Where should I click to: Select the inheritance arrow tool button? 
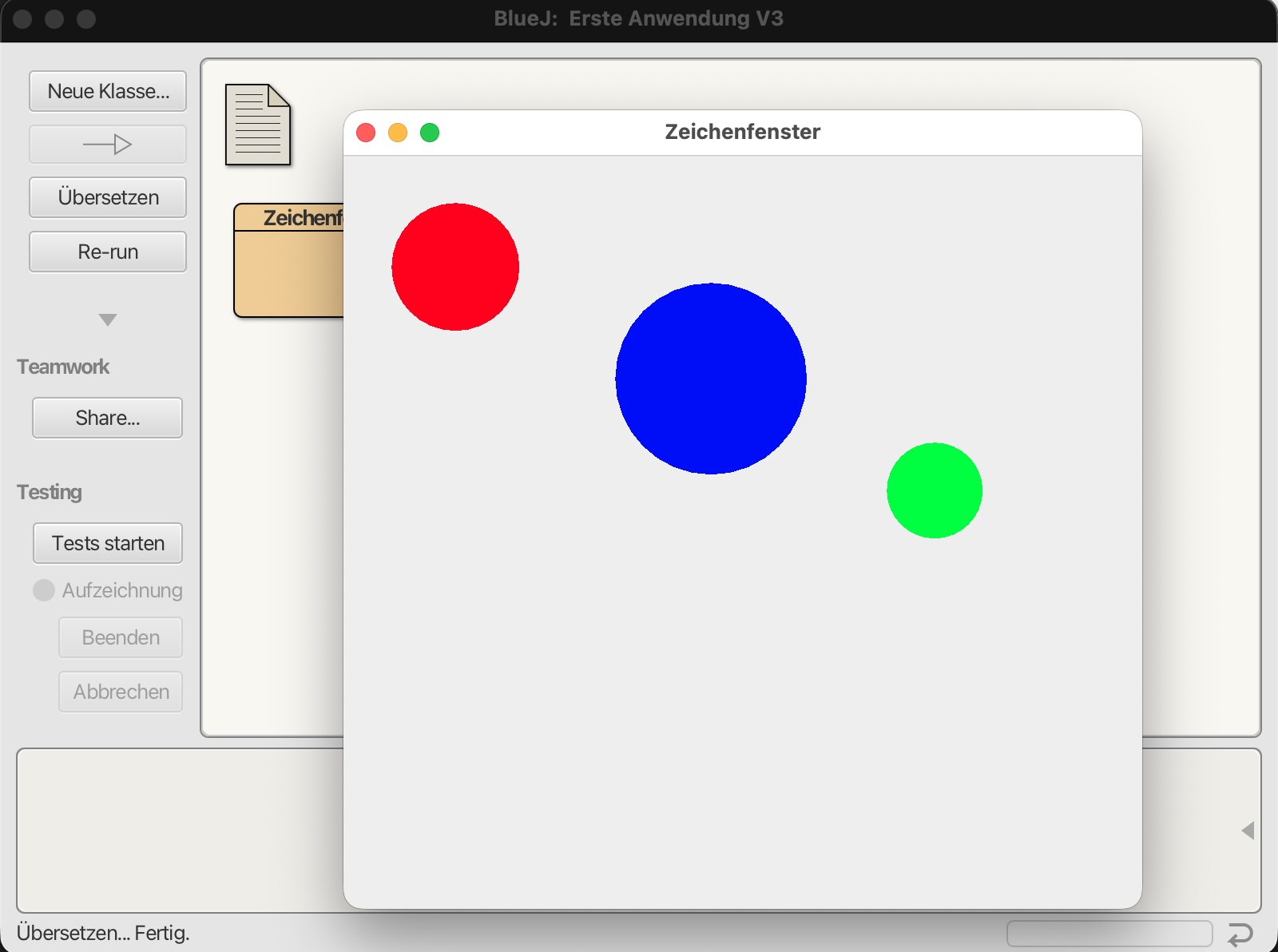108,145
